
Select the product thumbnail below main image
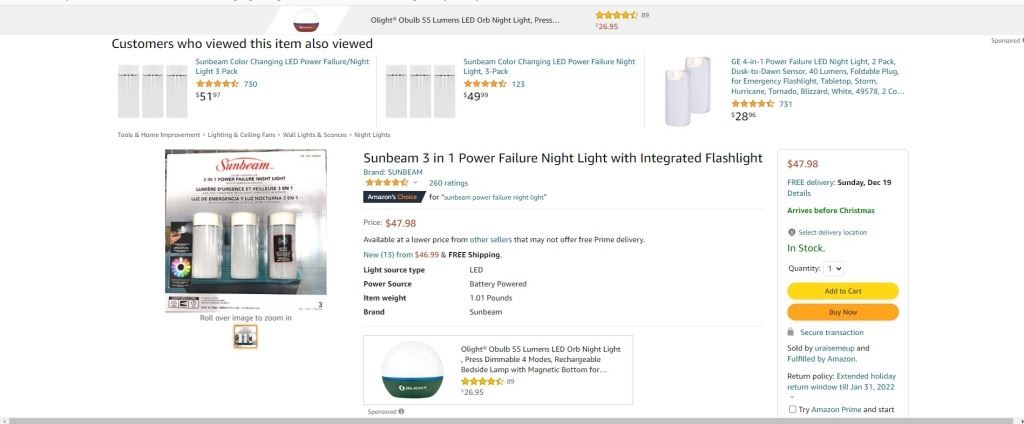tap(245, 338)
